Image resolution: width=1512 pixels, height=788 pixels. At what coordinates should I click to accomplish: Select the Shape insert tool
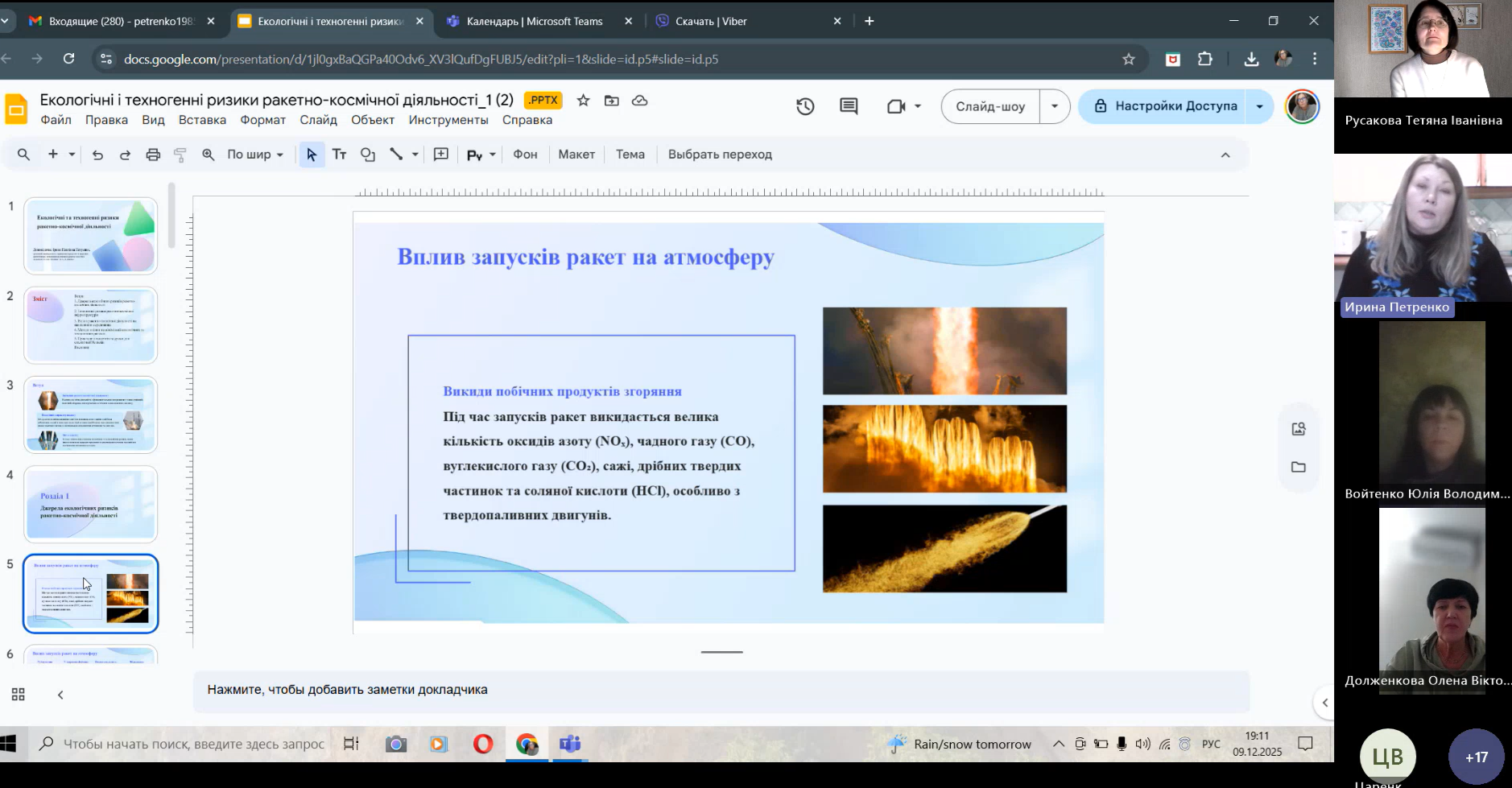point(368,155)
